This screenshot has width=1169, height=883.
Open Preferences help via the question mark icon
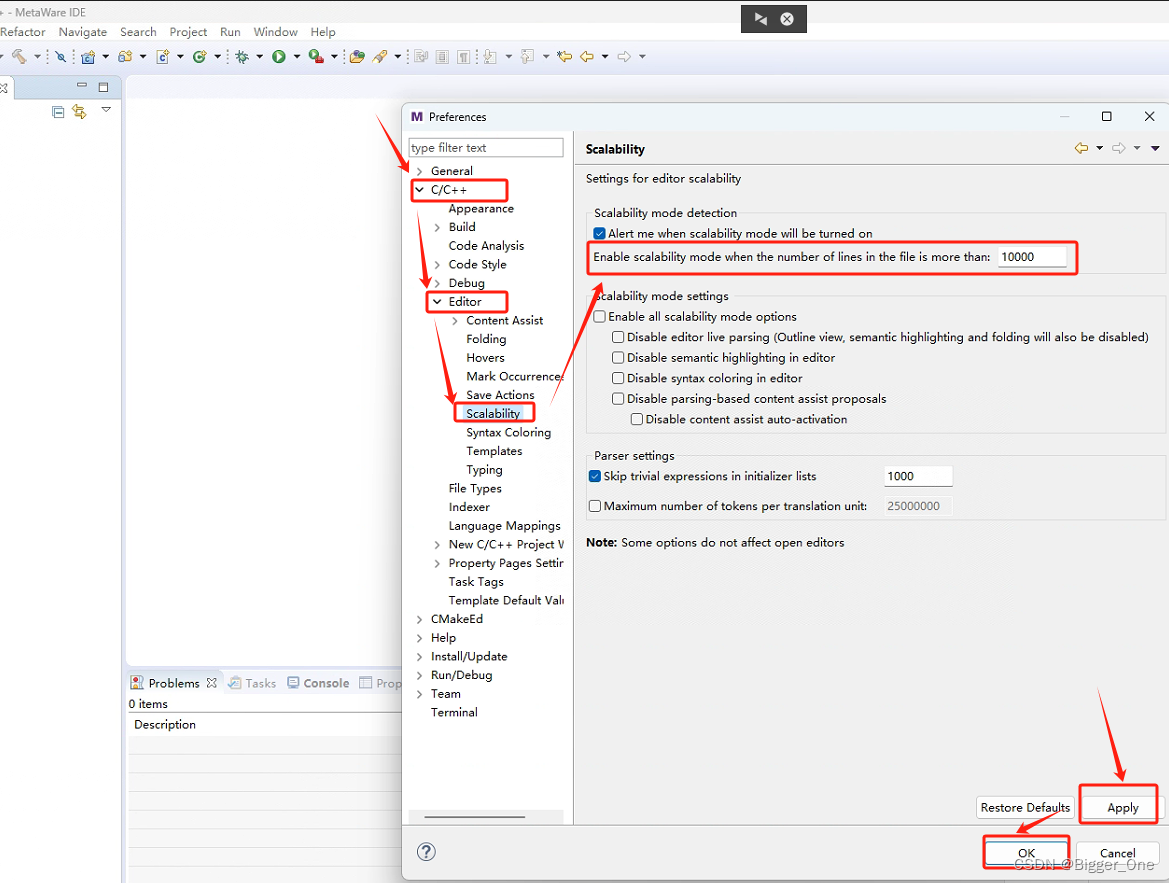[x=426, y=852]
